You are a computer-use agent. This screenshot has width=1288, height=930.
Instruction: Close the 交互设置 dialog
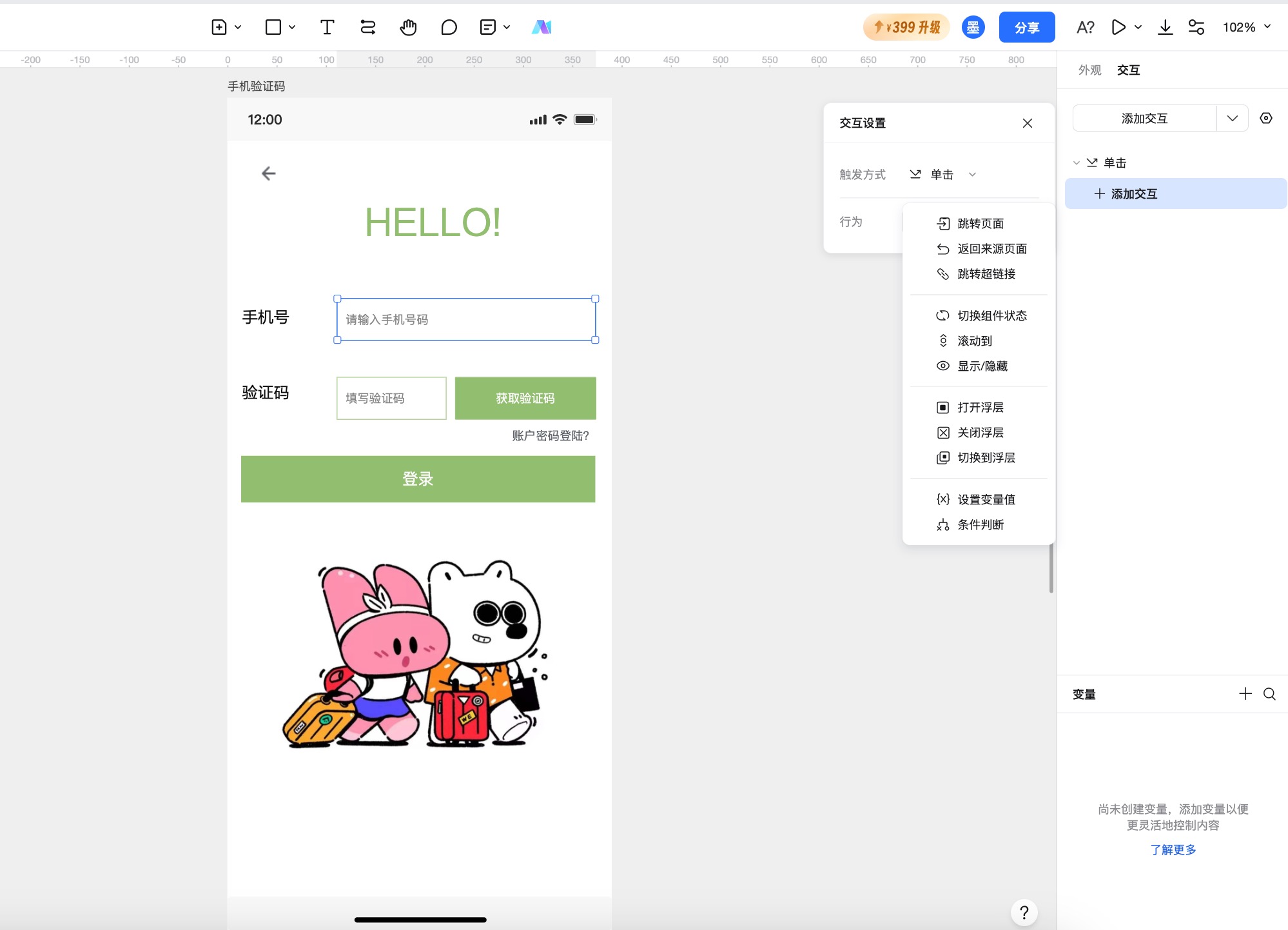coord(1028,123)
